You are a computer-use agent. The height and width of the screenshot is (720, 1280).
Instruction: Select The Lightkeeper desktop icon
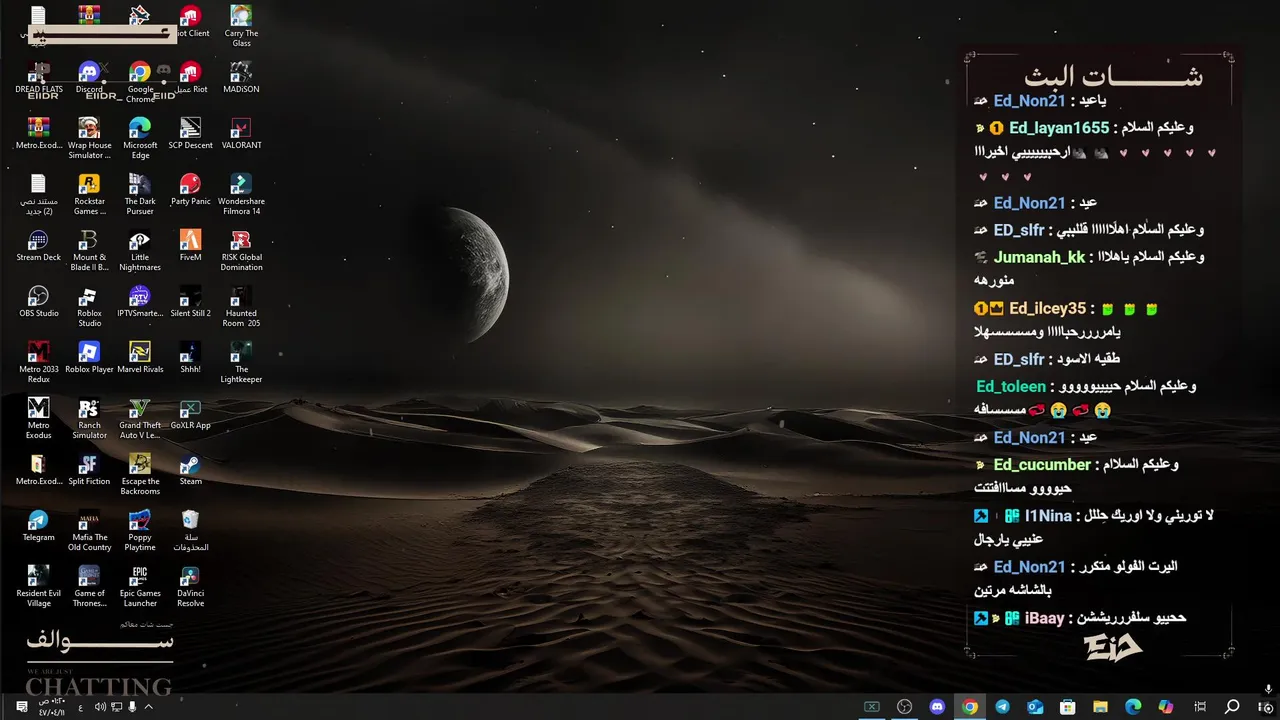click(x=241, y=362)
